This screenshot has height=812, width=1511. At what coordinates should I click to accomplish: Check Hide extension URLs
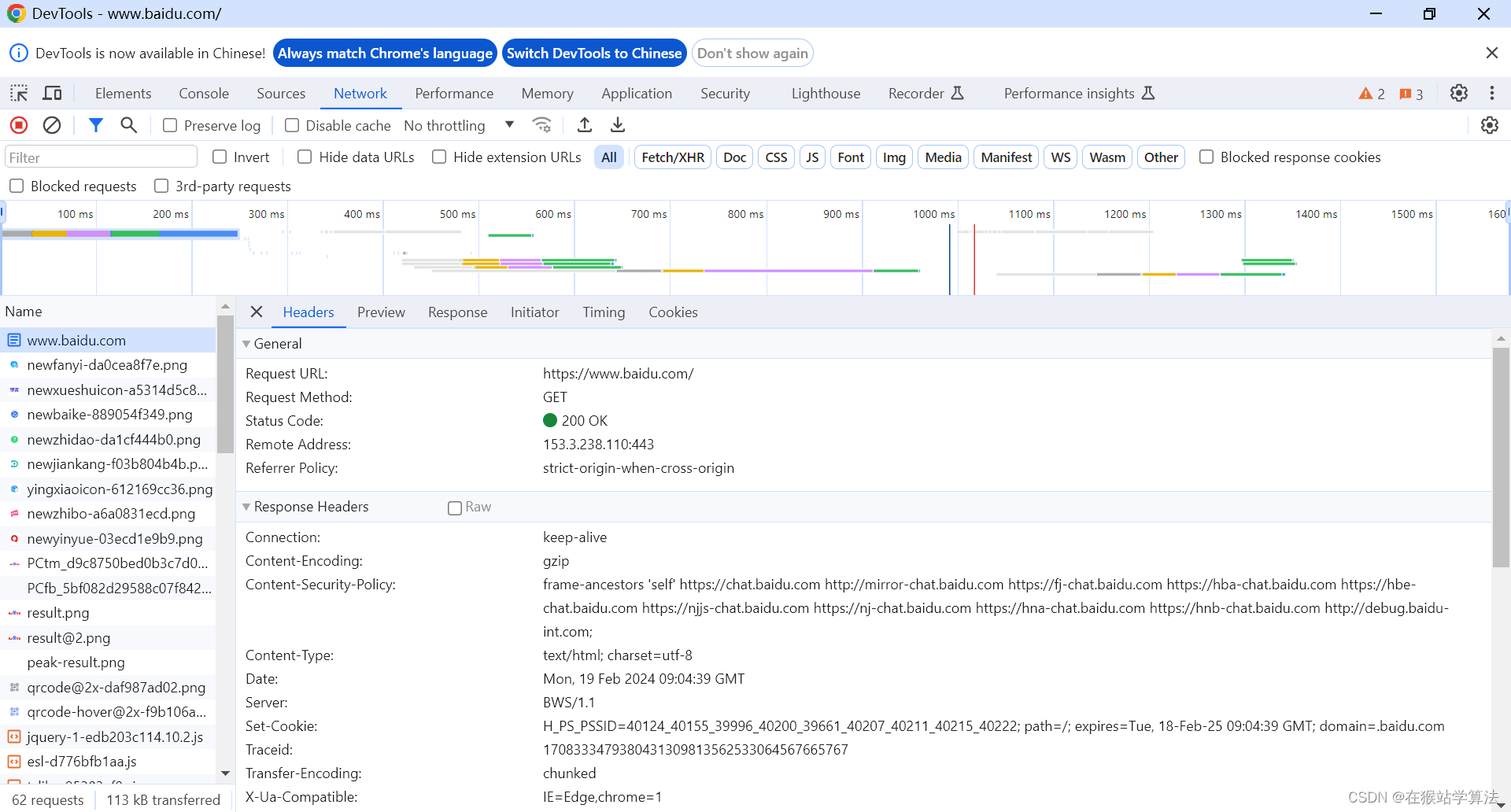point(439,157)
